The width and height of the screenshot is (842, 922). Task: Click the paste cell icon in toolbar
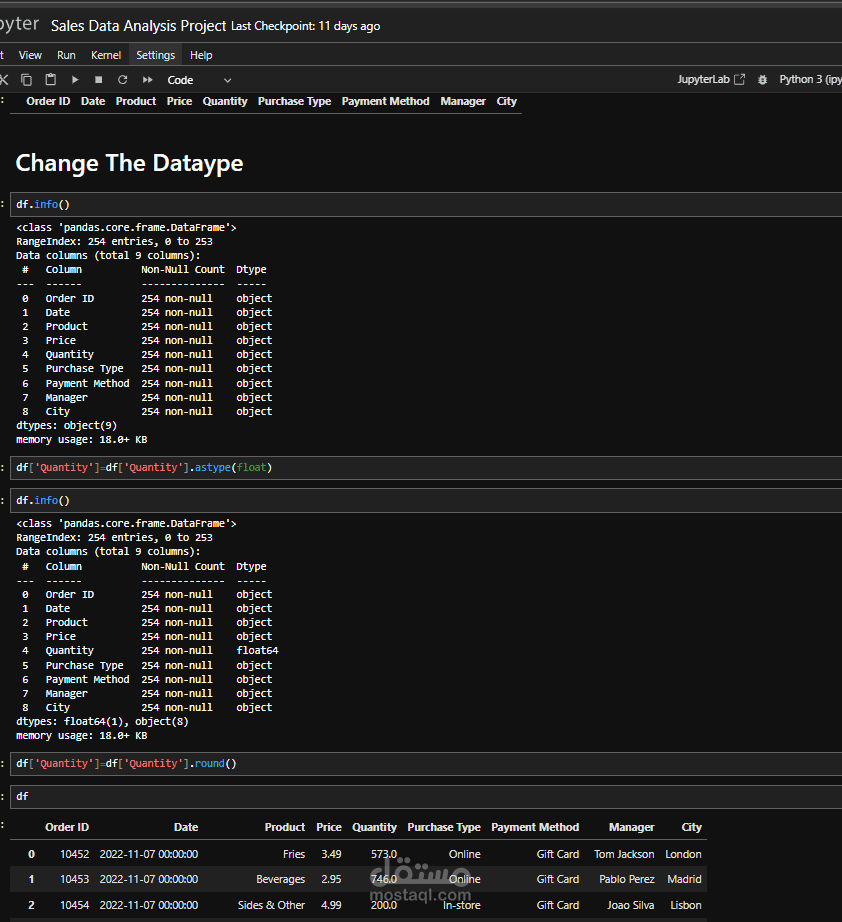click(x=51, y=79)
